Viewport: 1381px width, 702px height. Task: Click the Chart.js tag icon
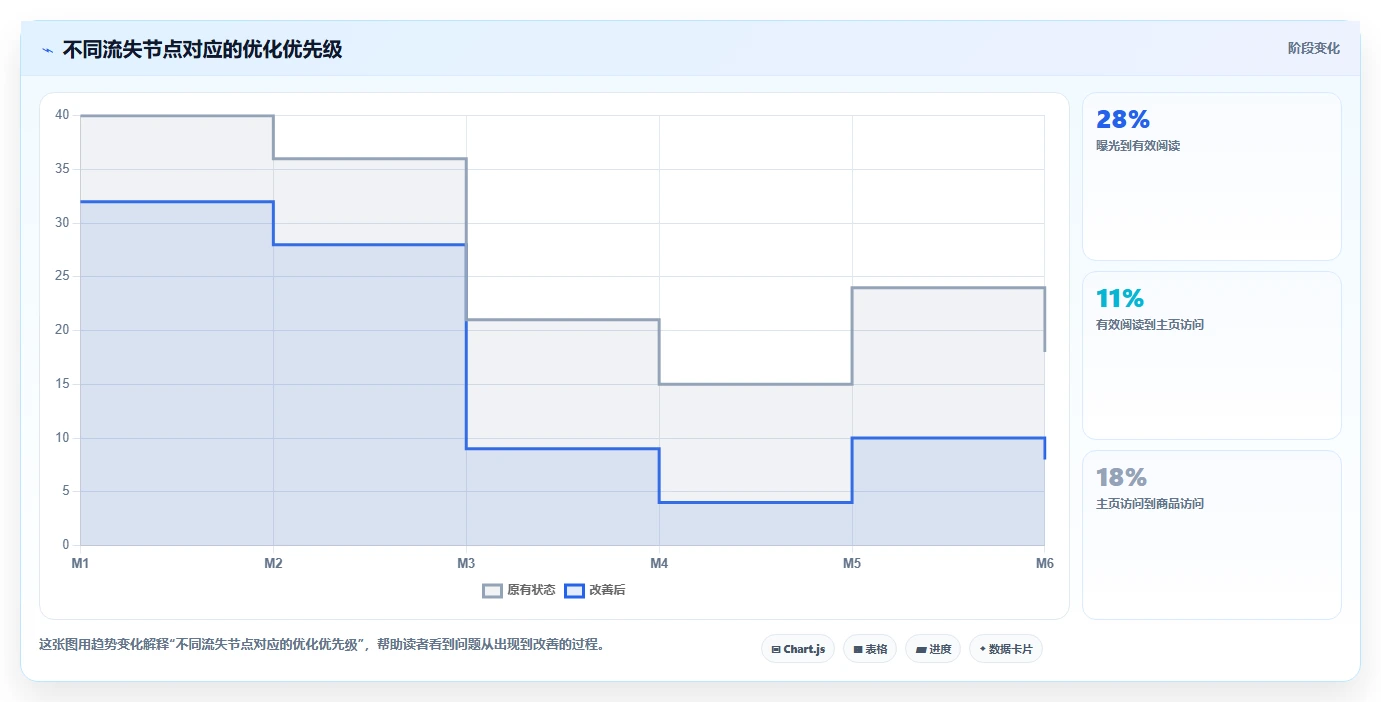point(776,650)
